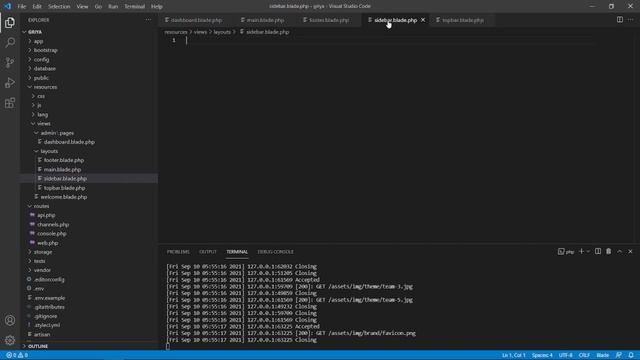The image size is (640, 360).
Task: Open the File menu
Action: coord(22,7)
